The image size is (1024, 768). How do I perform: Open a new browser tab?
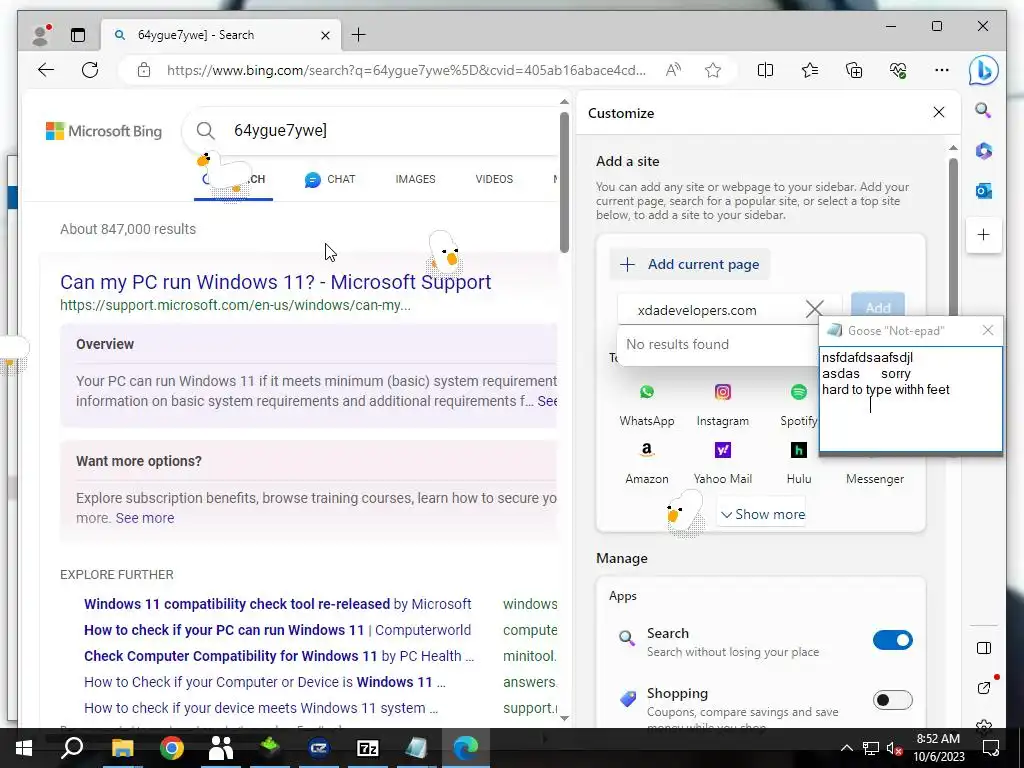[359, 35]
